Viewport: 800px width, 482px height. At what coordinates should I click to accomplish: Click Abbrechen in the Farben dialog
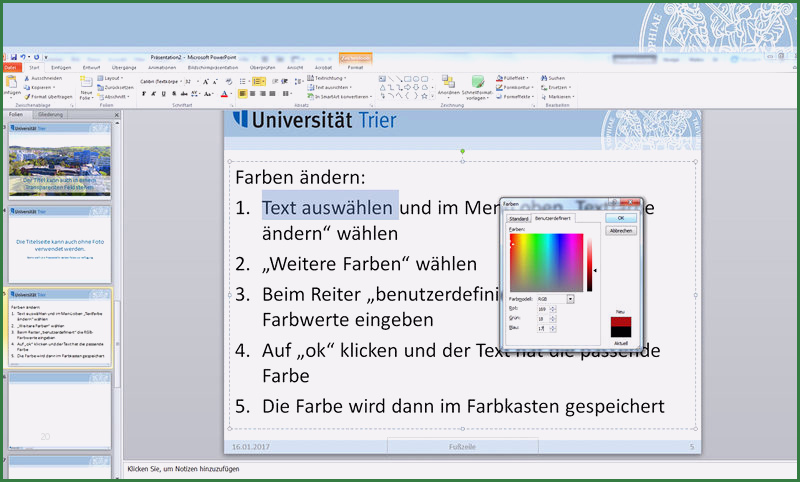pos(621,230)
